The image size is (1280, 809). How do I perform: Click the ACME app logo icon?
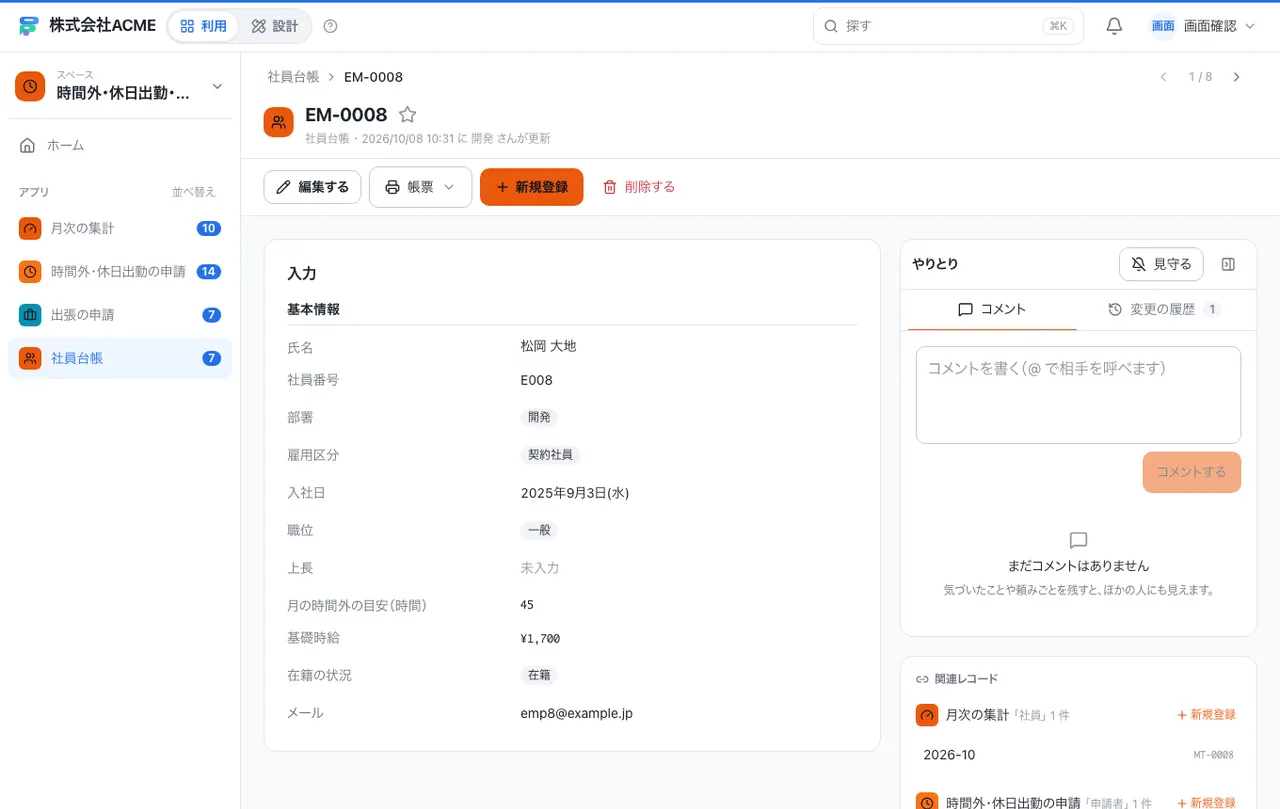tap(29, 26)
